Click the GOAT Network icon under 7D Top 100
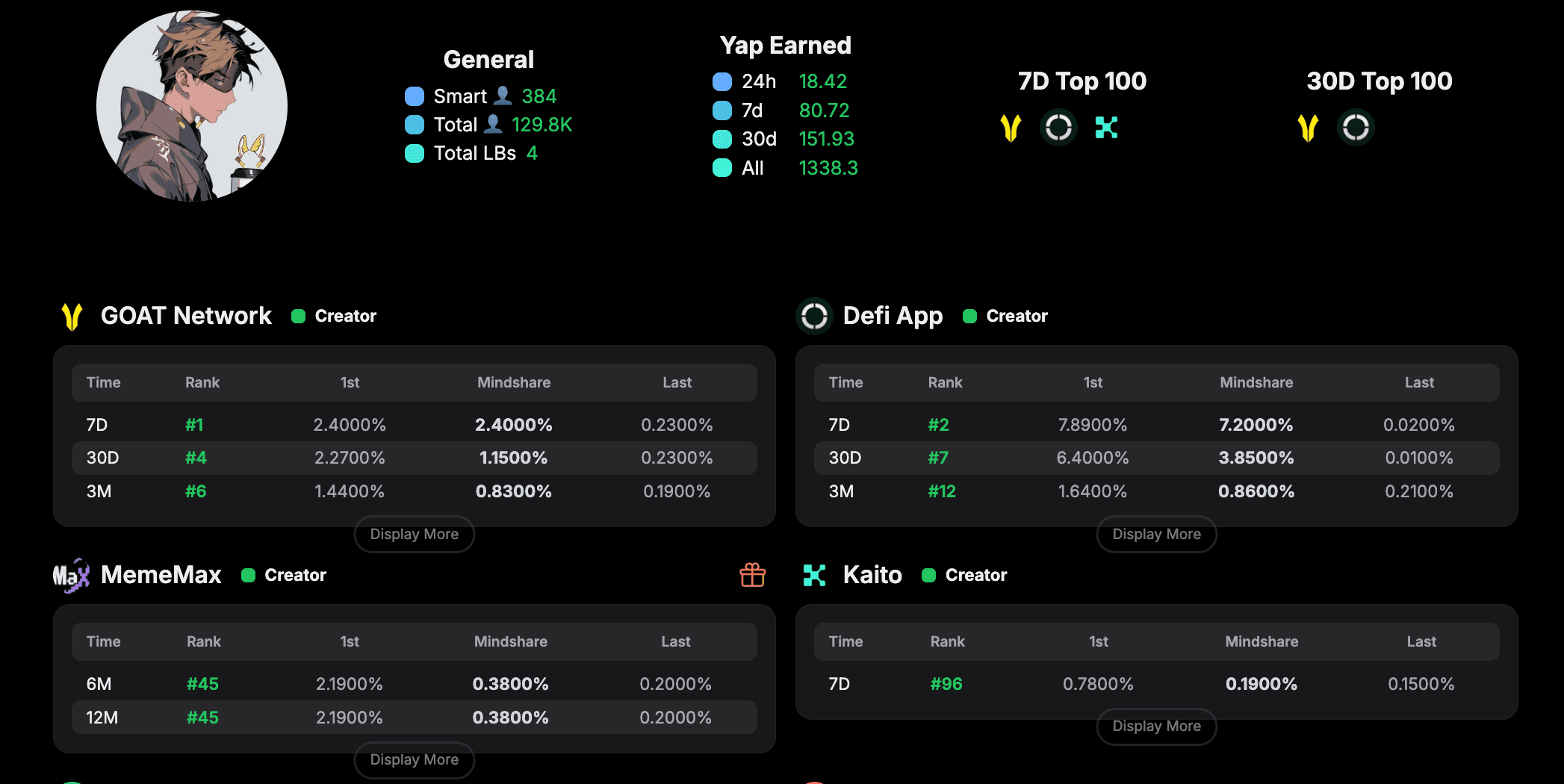 [1011, 128]
